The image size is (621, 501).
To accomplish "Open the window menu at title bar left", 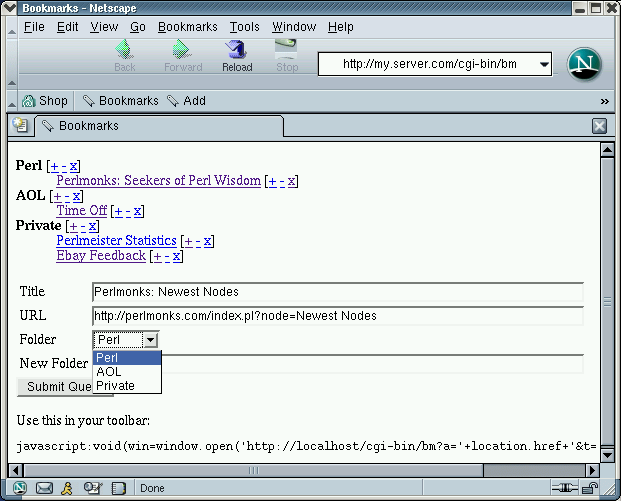I will point(10,8).
